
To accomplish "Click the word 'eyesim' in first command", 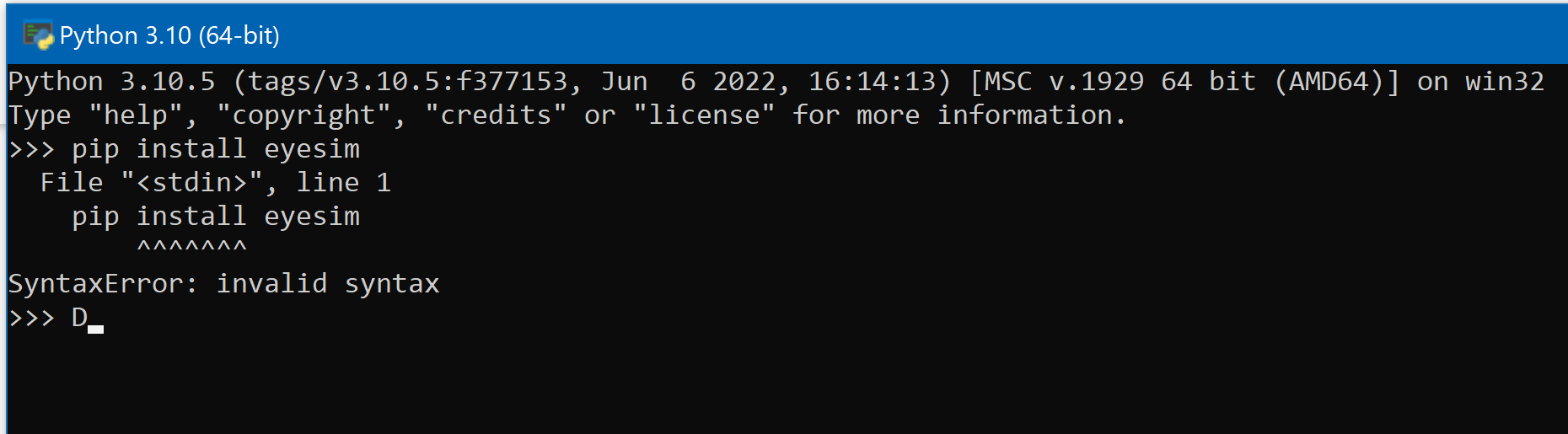I will point(312,149).
